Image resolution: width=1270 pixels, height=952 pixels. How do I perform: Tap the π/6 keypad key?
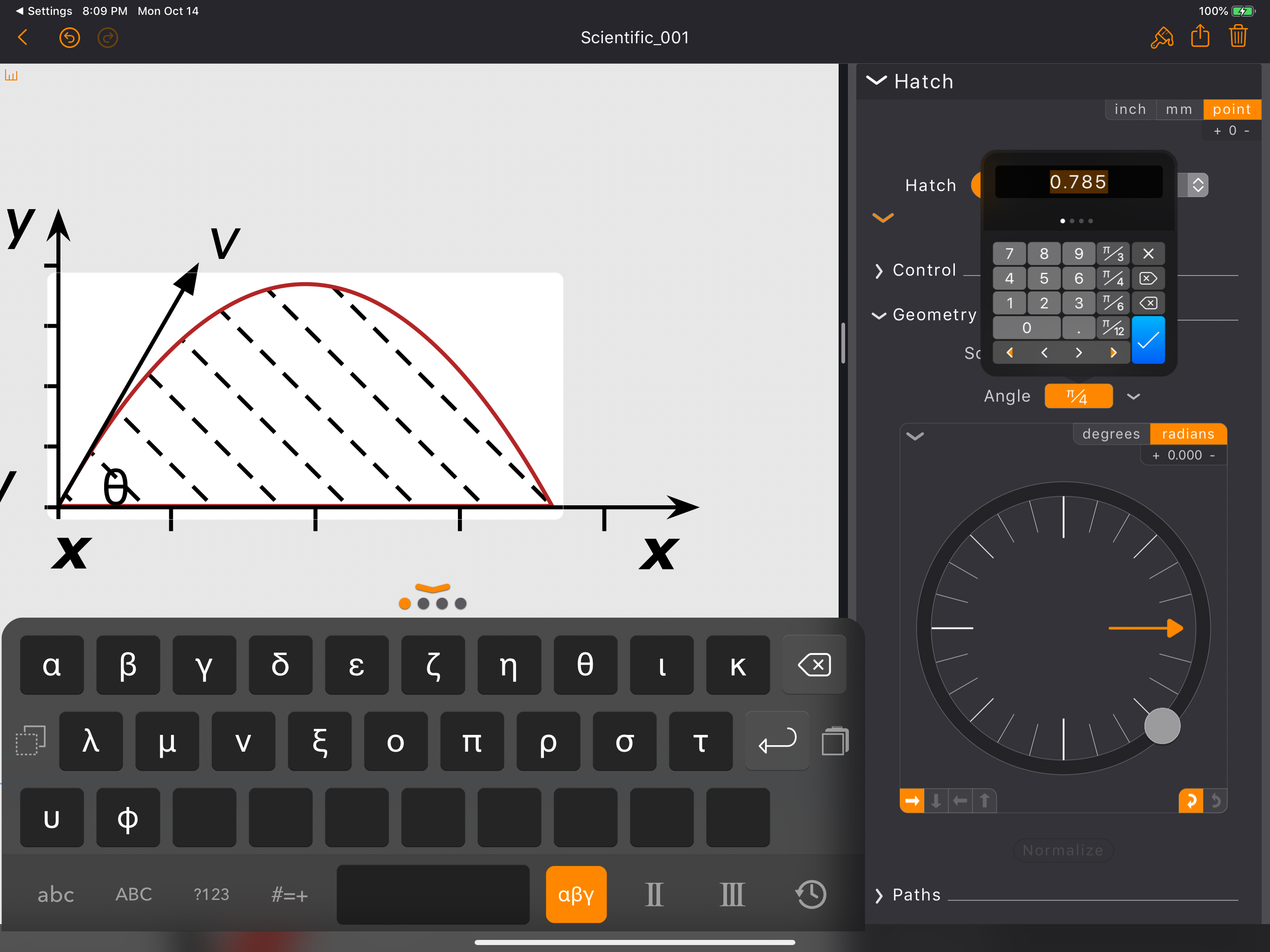pyautogui.click(x=1113, y=303)
